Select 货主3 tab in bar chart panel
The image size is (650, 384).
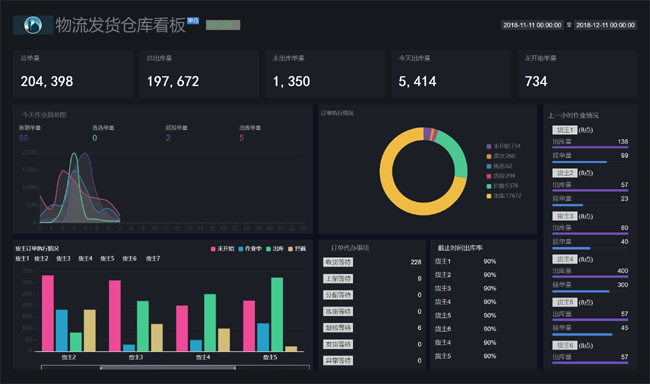[63, 258]
